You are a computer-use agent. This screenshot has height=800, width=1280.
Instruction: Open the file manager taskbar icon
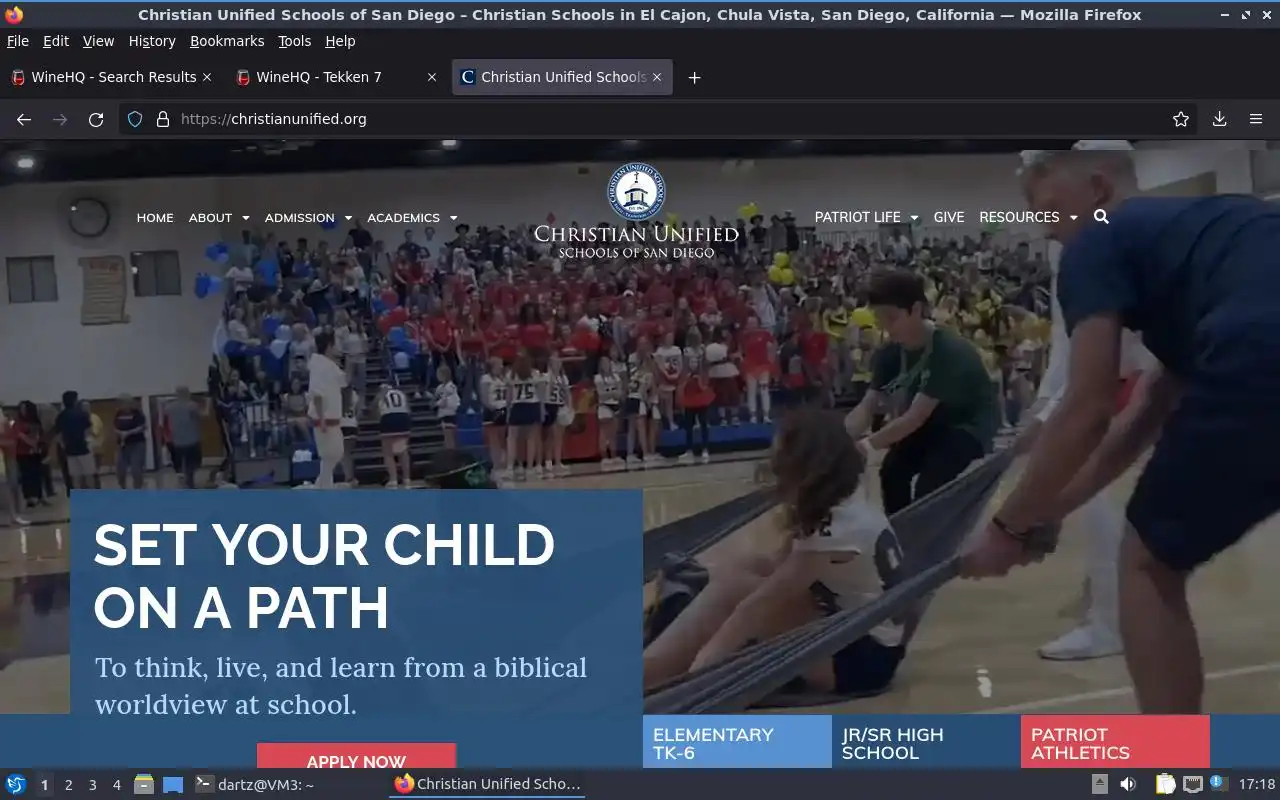click(143, 785)
